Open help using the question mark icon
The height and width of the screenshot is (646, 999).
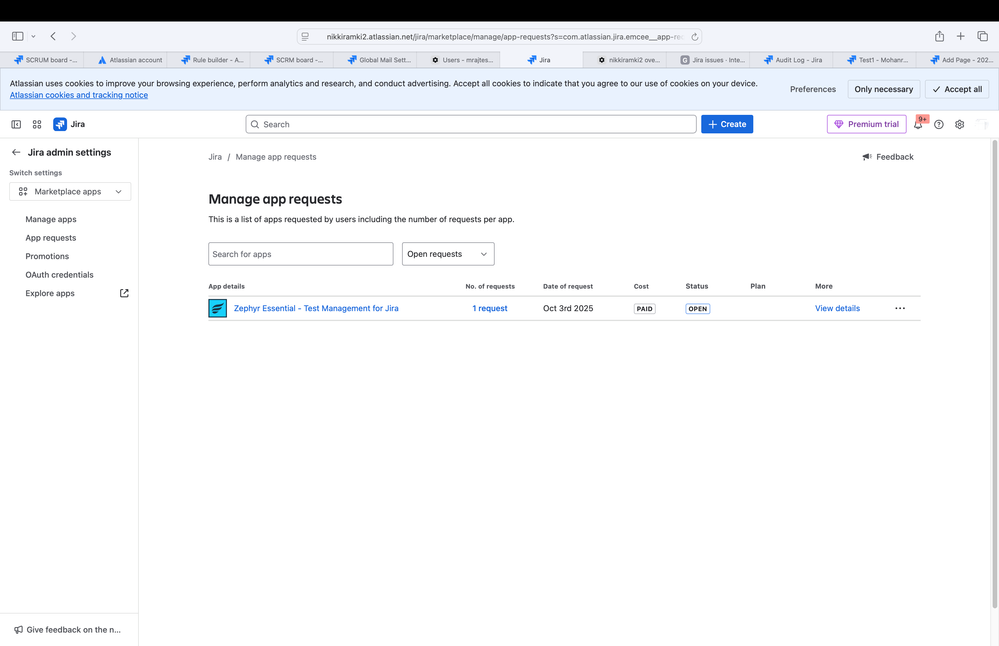tap(938, 124)
